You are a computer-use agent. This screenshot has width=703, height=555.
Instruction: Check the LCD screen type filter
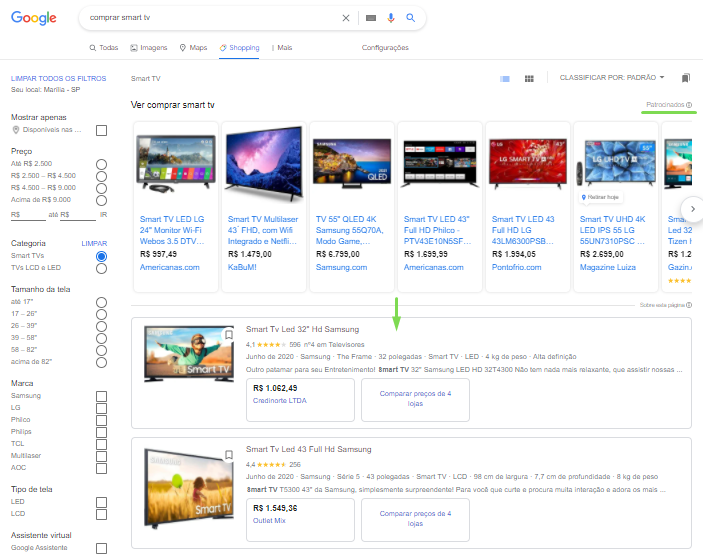pos(101,514)
